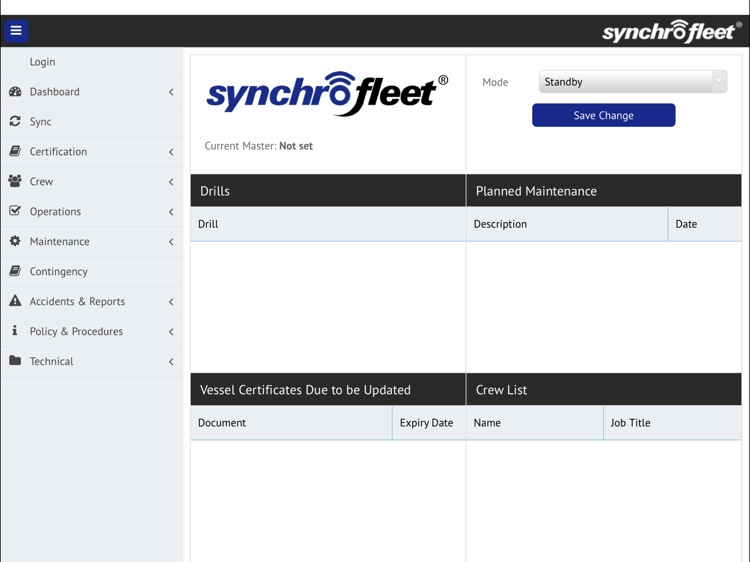Select the Operations sidebar entry

[92, 211]
